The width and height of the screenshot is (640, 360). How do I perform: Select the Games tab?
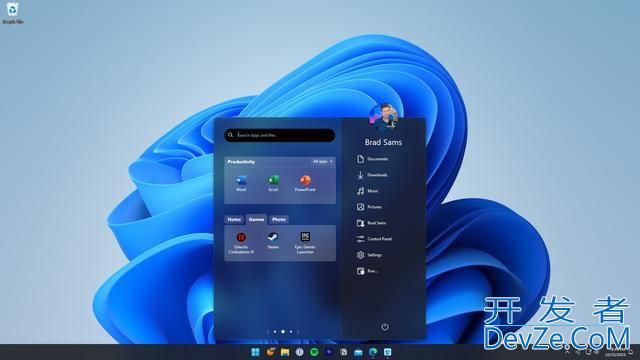click(256, 220)
